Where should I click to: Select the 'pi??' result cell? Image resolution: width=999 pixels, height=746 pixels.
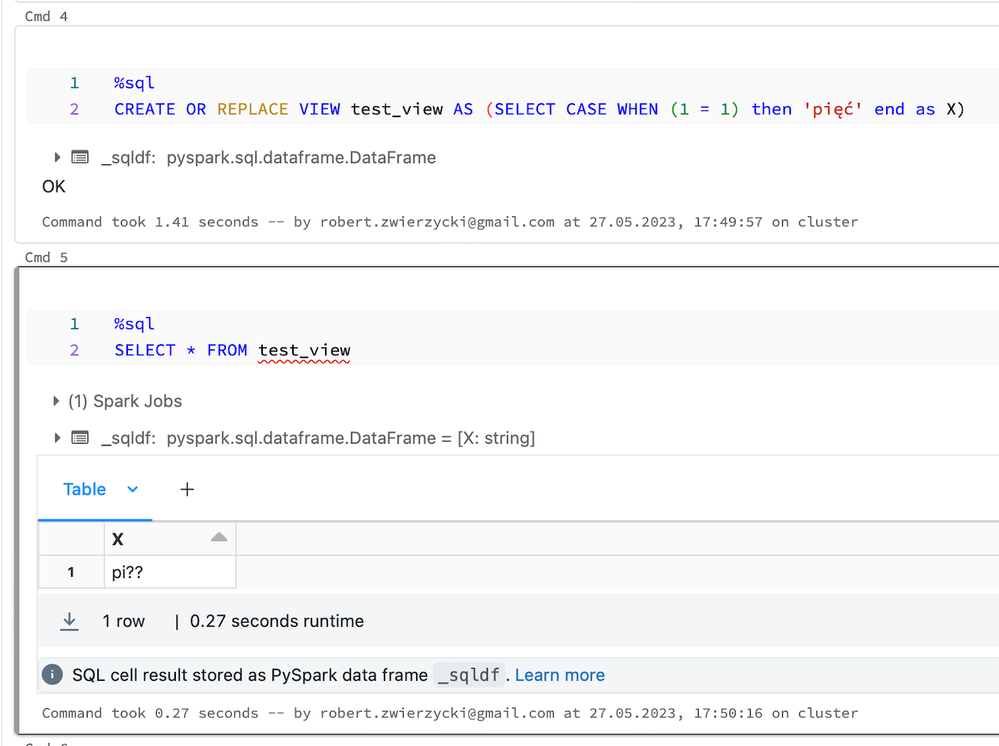(170, 572)
